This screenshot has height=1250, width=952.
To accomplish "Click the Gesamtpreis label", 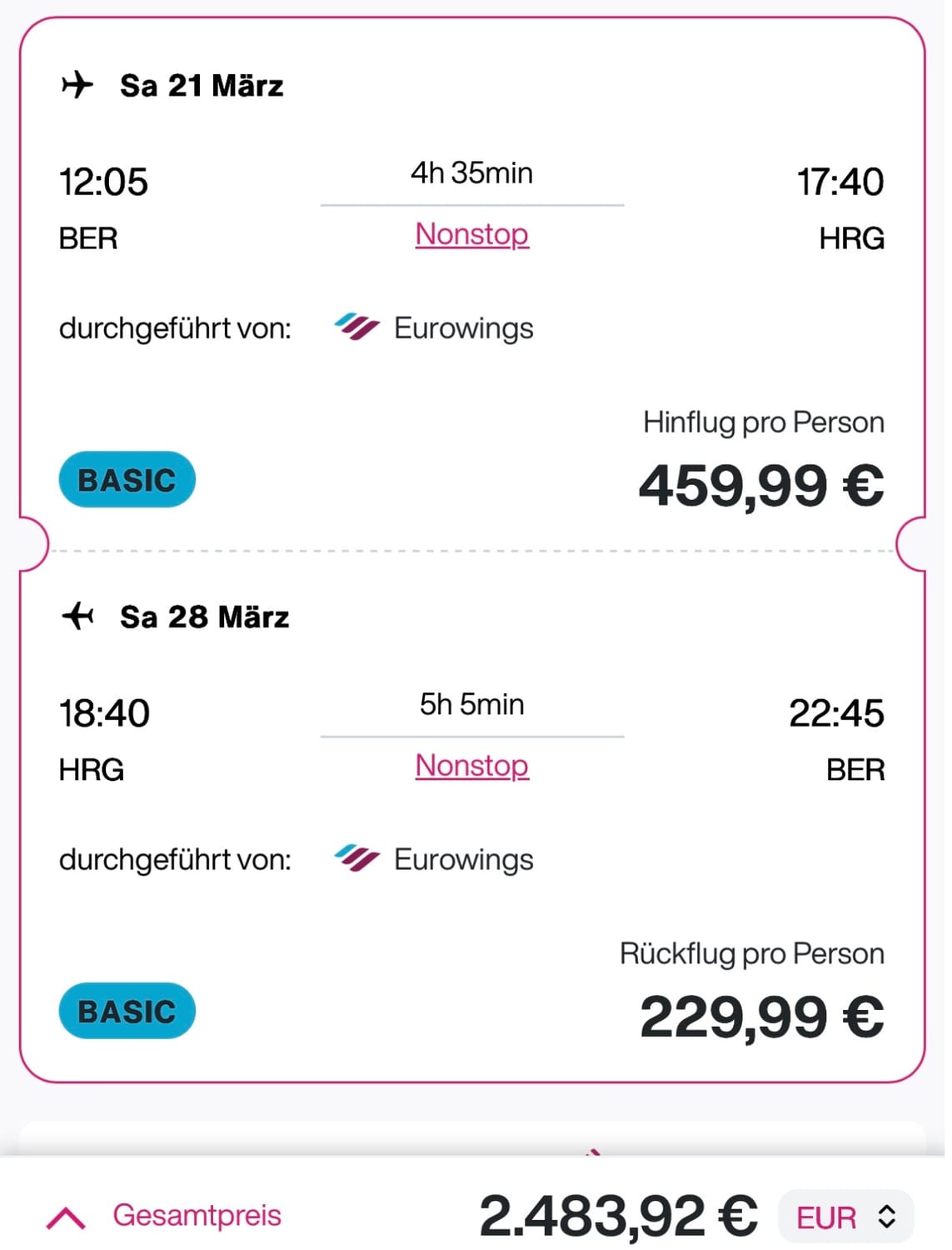I will (197, 1215).
